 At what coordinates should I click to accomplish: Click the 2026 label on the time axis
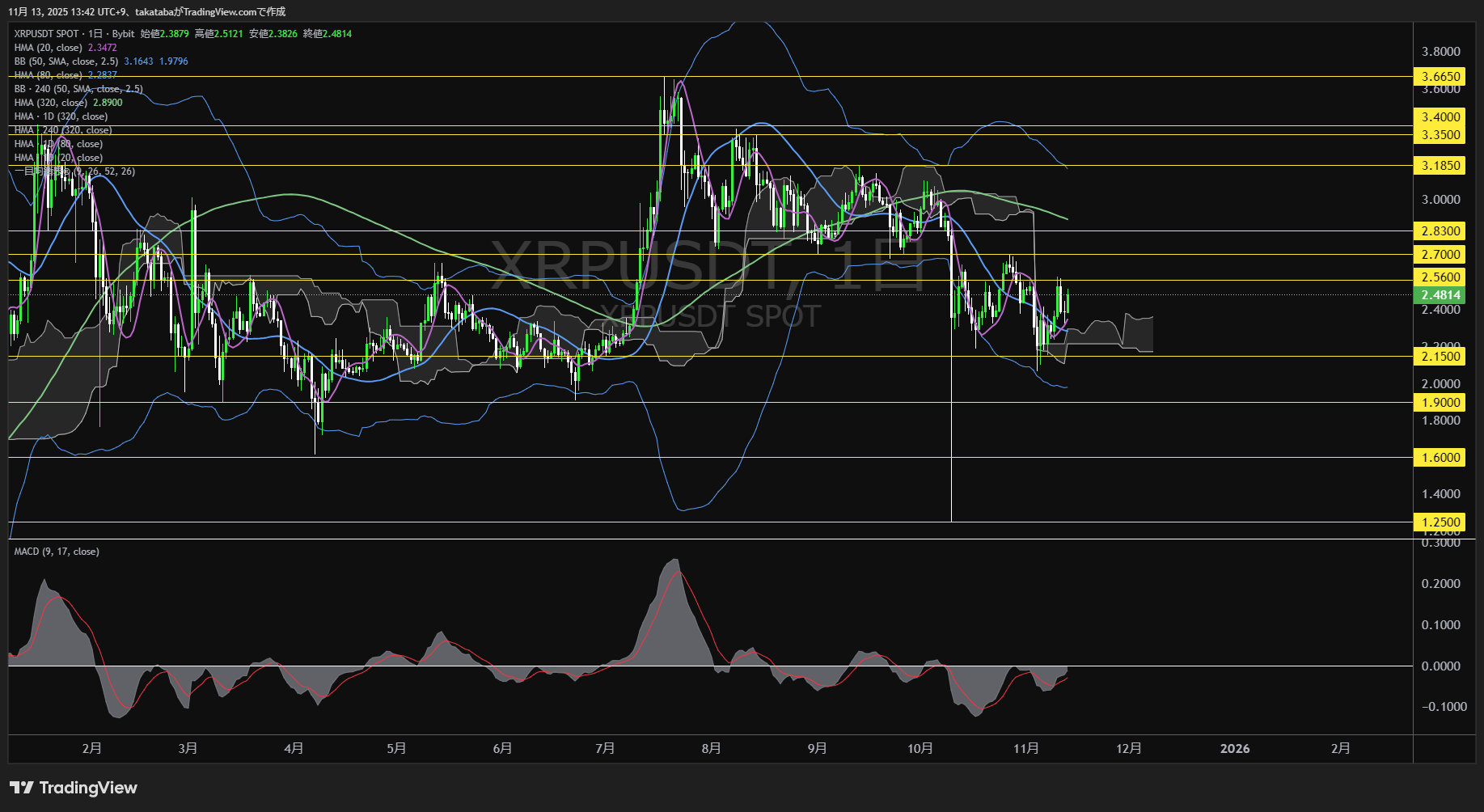click(1234, 748)
